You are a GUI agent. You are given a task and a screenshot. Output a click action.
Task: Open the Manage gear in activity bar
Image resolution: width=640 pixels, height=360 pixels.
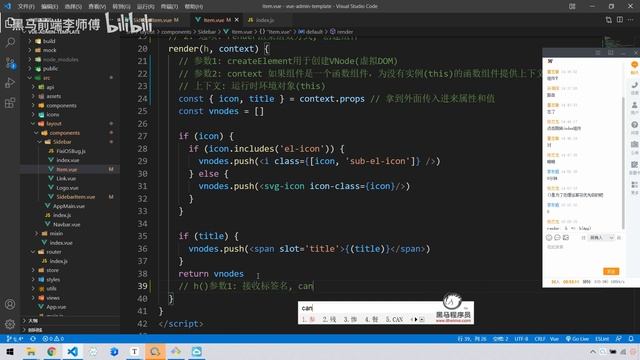(10, 324)
